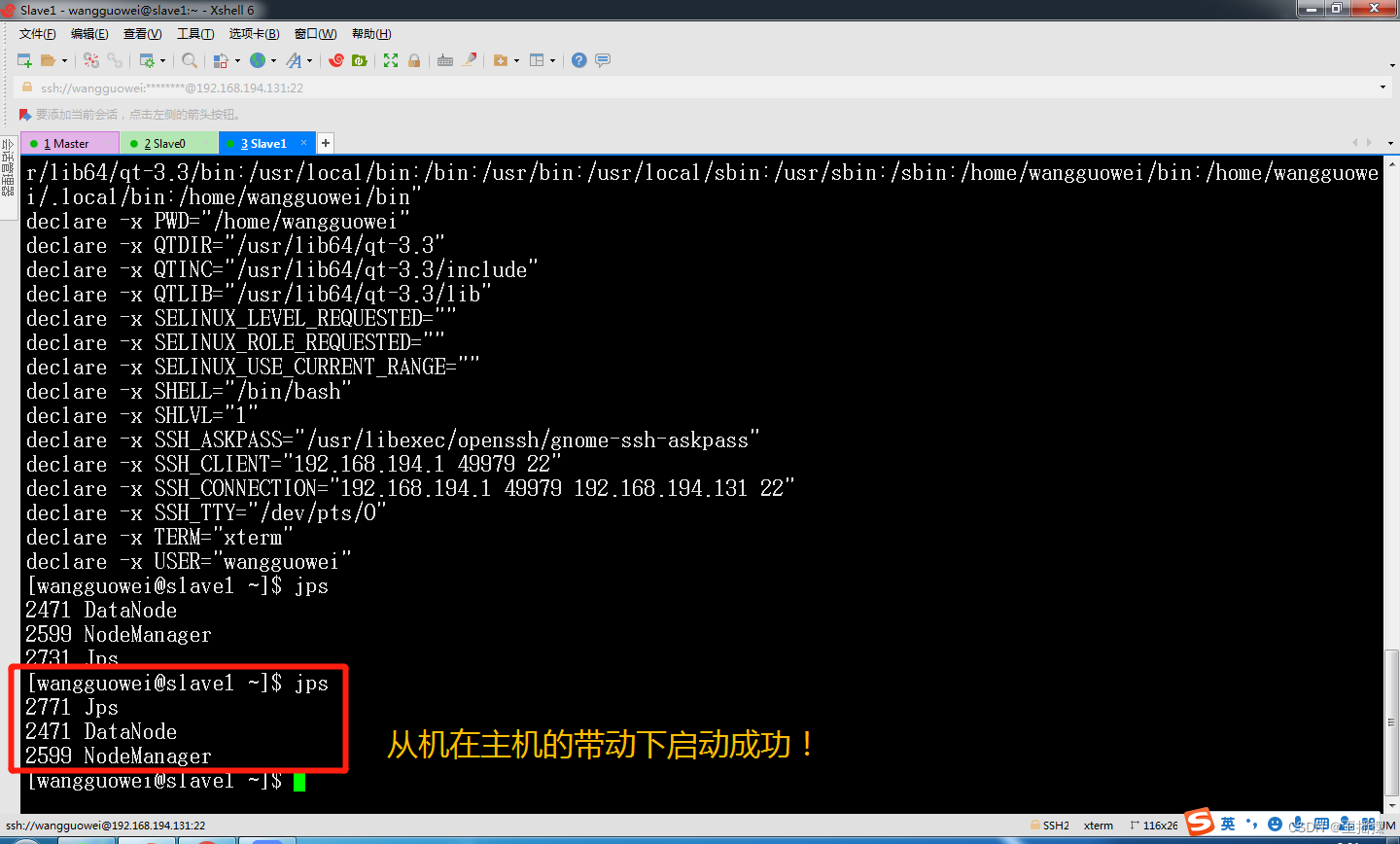This screenshot has height=844, width=1400.
Task: Open the 查看(V) menu
Action: click(x=142, y=34)
